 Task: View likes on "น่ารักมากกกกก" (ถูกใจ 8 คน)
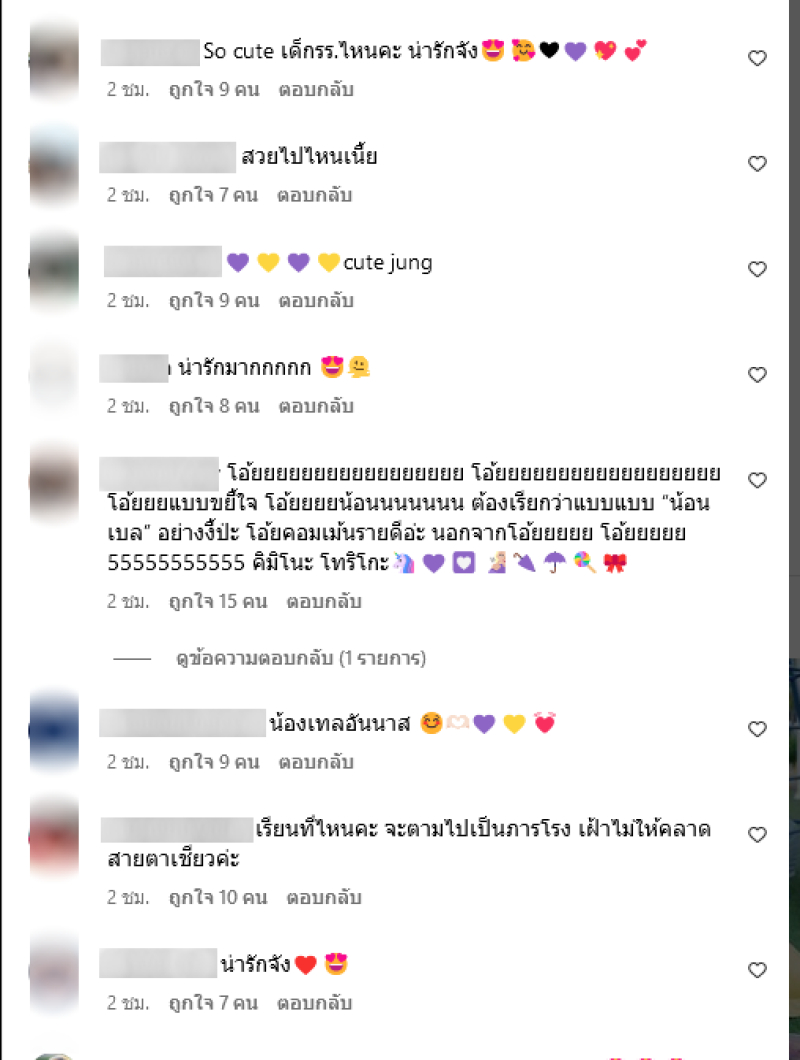click(x=214, y=406)
